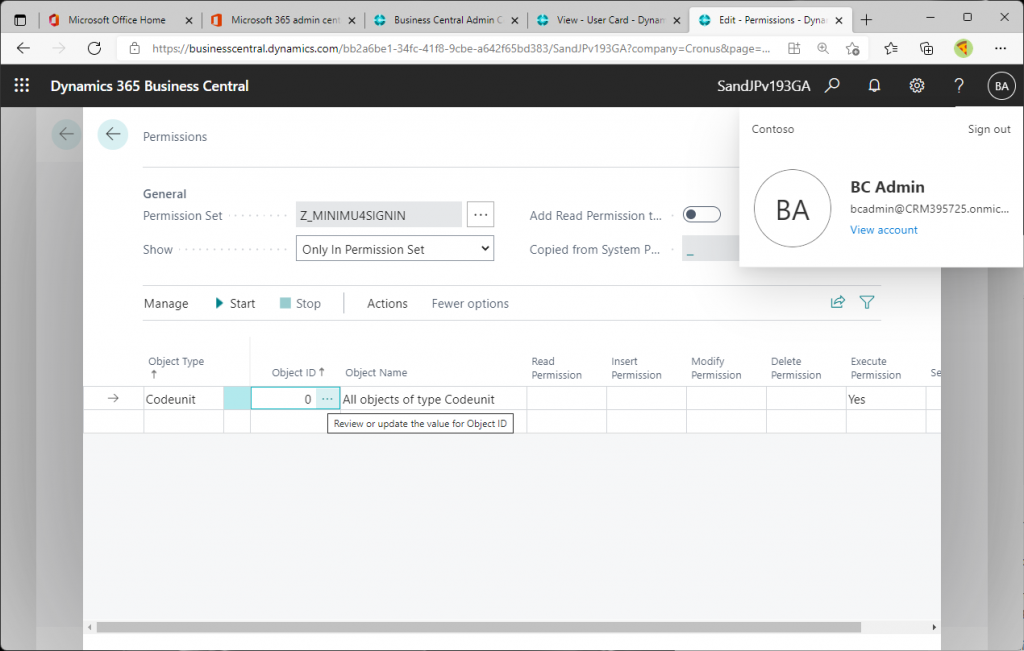Click the Execute Permission cell showing Yes
Viewport: 1024px width, 651px height.
pyautogui.click(x=886, y=398)
